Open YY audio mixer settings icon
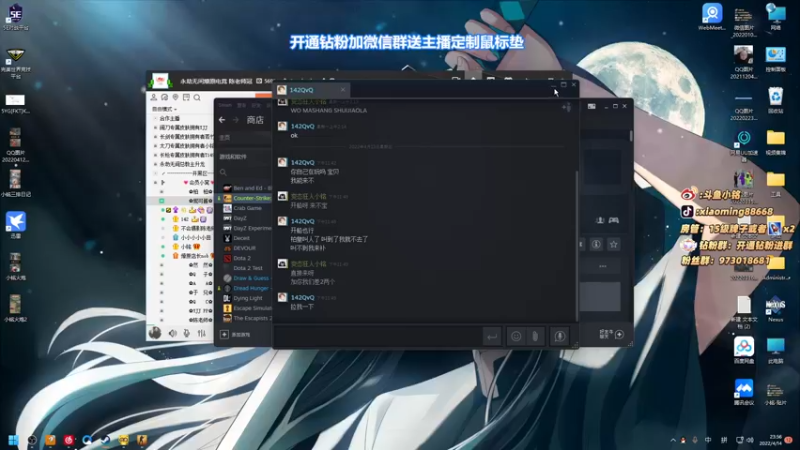This screenshot has height=450, width=800. click(202, 333)
